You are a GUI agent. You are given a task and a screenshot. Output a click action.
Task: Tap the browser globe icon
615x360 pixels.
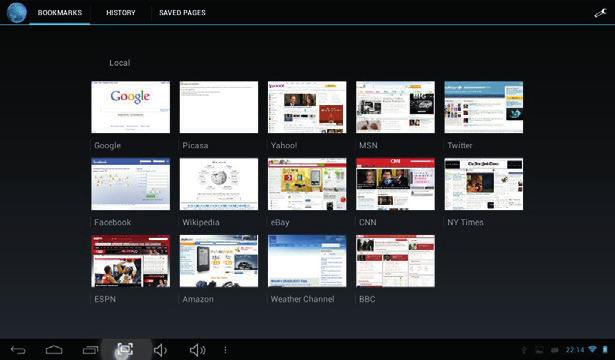16,12
